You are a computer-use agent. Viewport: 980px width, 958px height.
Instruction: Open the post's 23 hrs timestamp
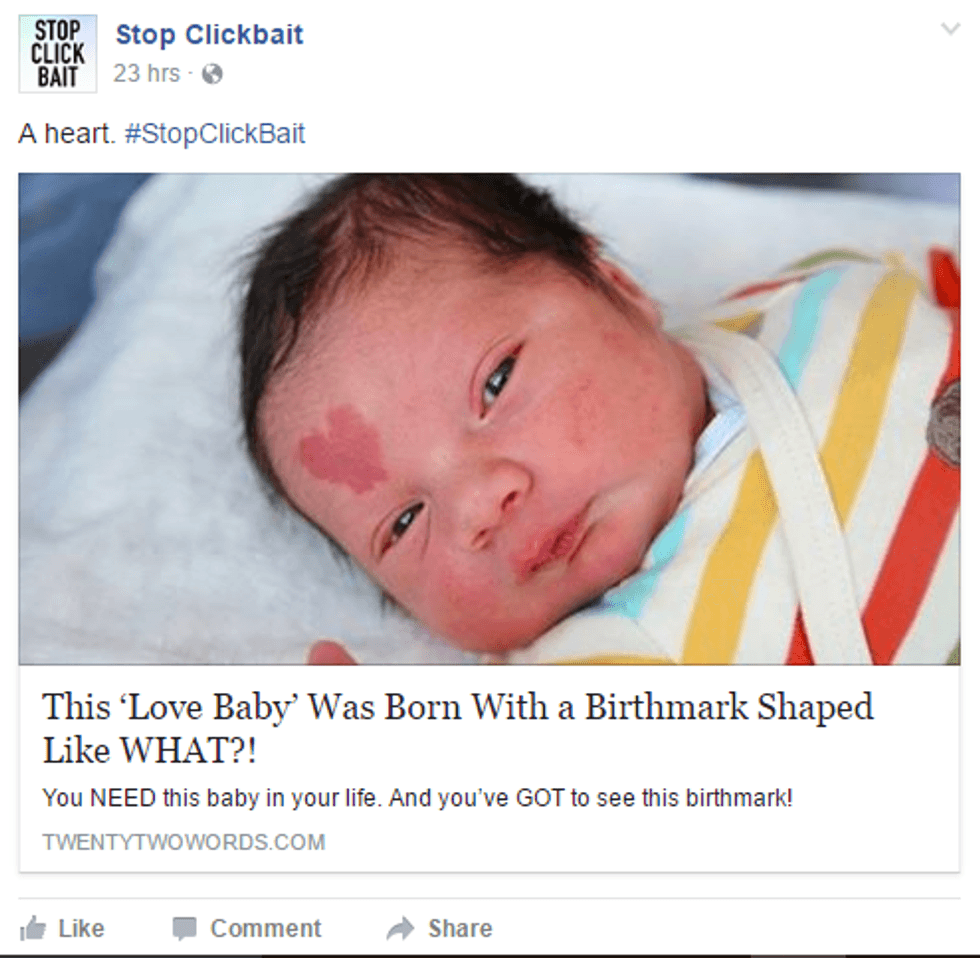coord(147,74)
